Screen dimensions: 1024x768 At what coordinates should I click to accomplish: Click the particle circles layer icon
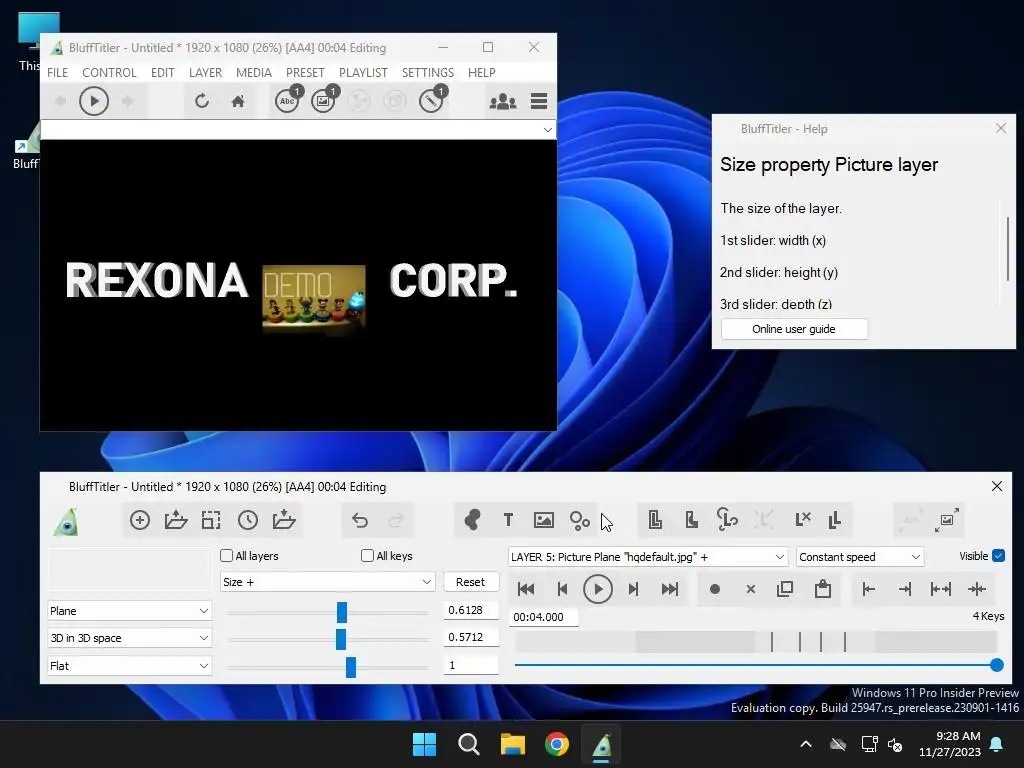click(579, 520)
